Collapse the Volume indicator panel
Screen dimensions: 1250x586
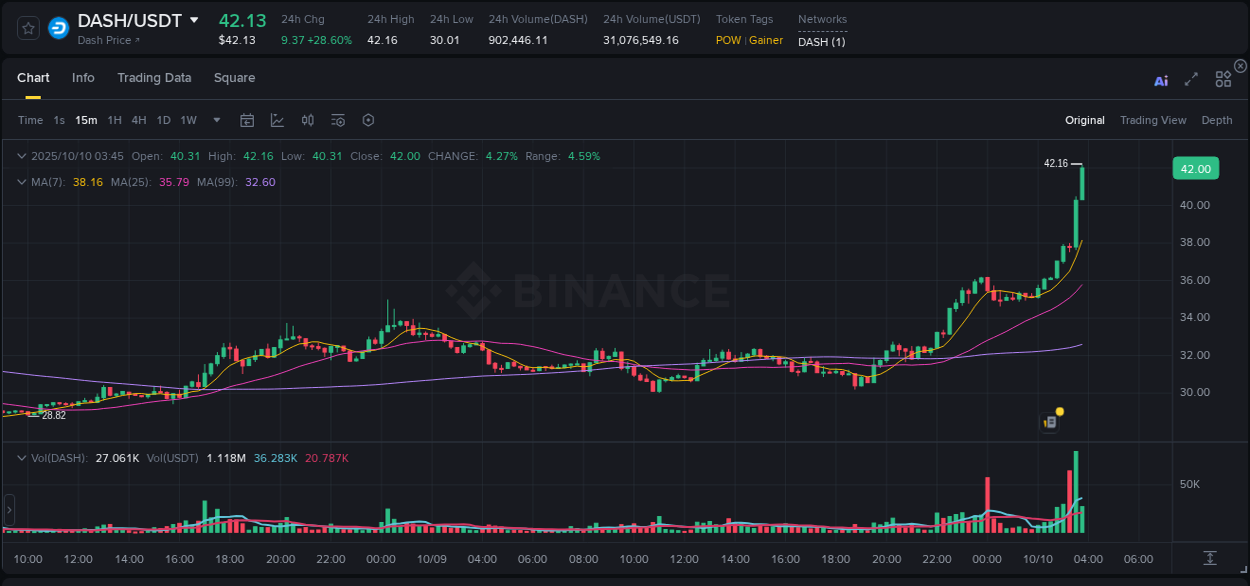pyautogui.click(x=20, y=458)
